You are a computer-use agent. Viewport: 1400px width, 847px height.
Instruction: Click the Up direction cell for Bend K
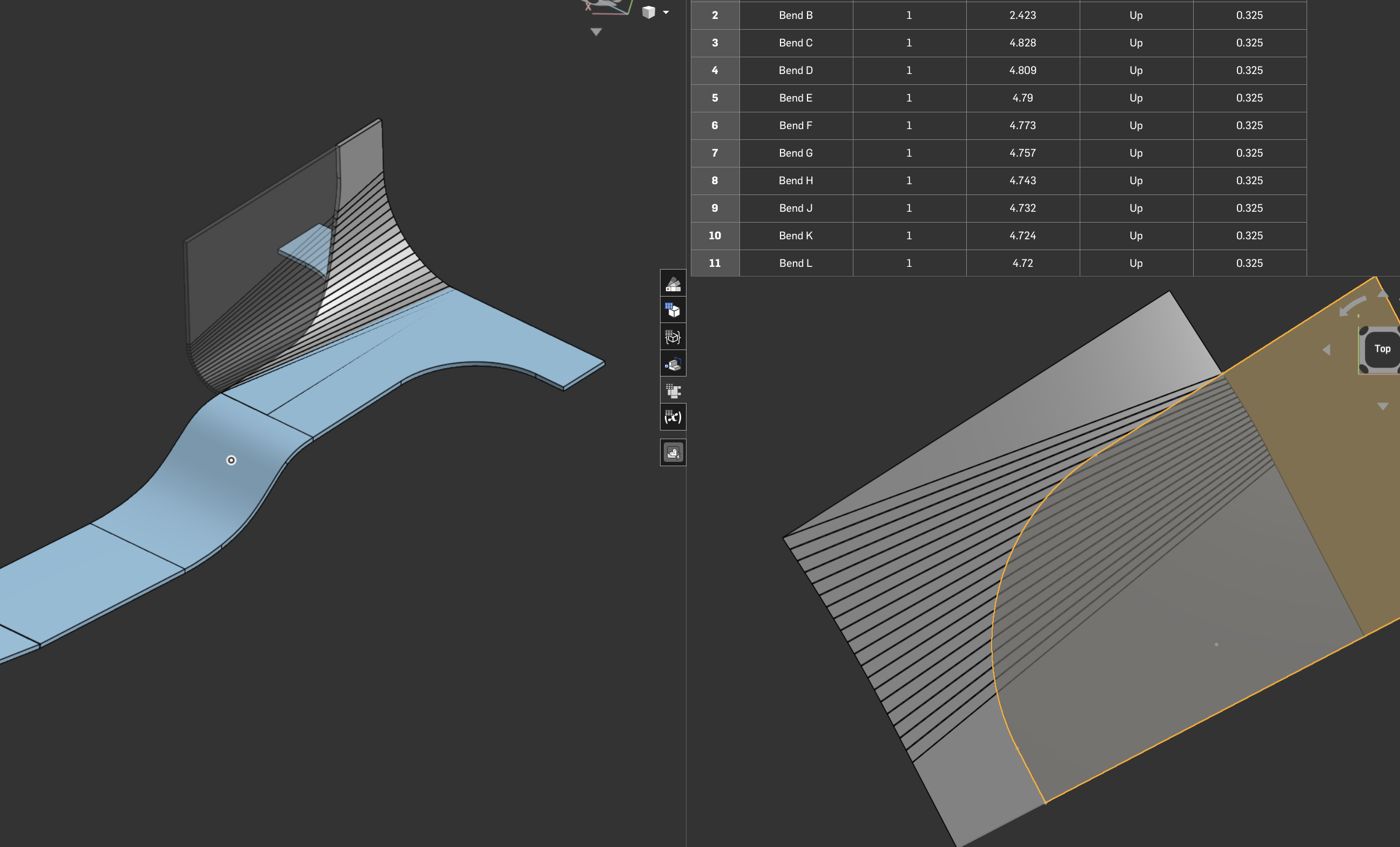click(x=1136, y=236)
